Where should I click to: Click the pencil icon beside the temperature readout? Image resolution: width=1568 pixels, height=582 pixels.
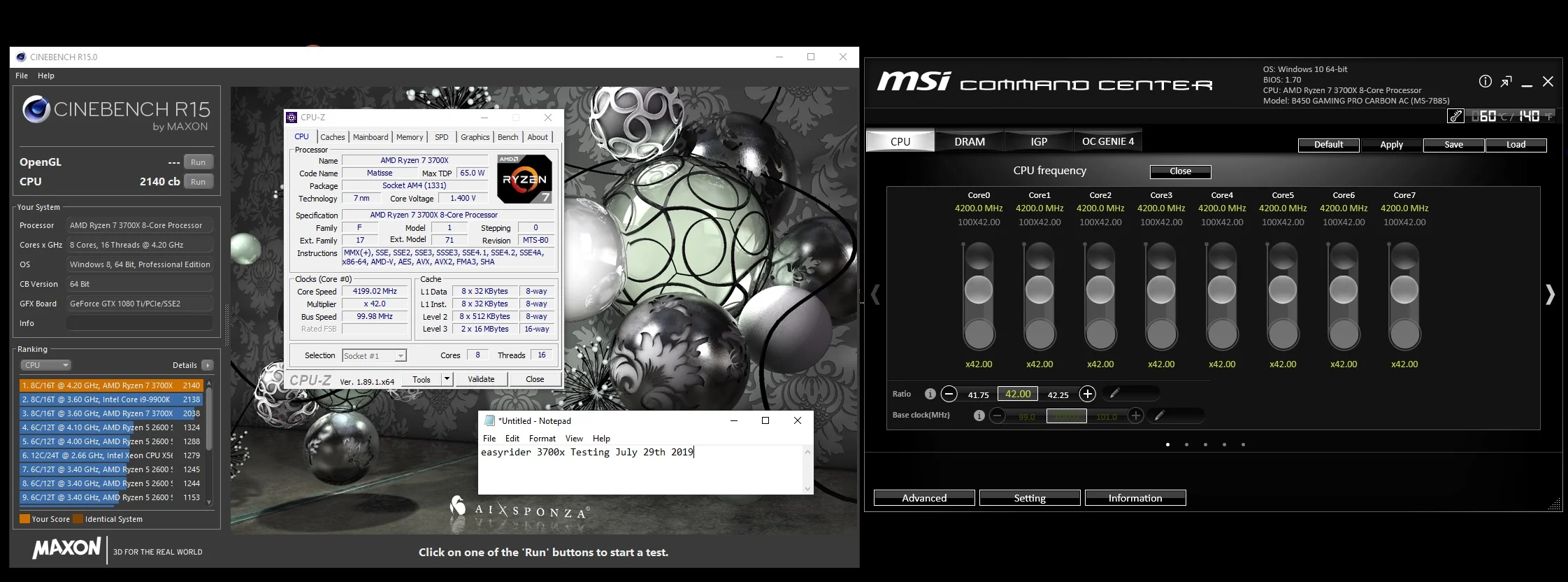(x=1455, y=116)
